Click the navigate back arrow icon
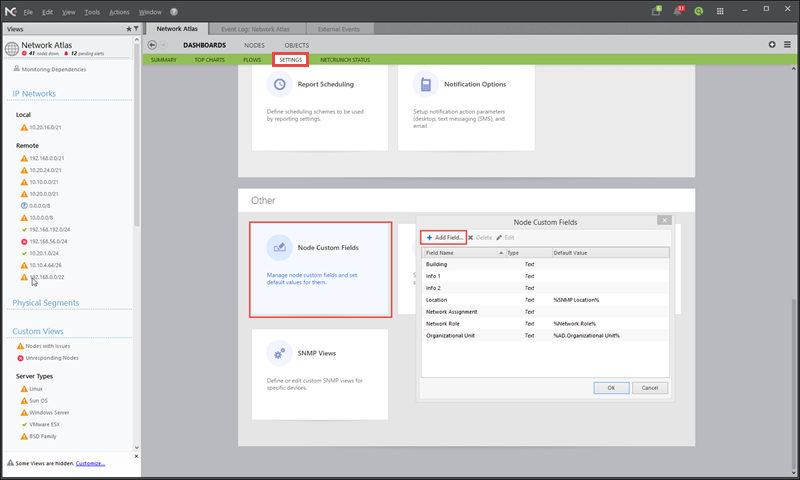Image resolution: width=800 pixels, height=480 pixels. click(153, 45)
